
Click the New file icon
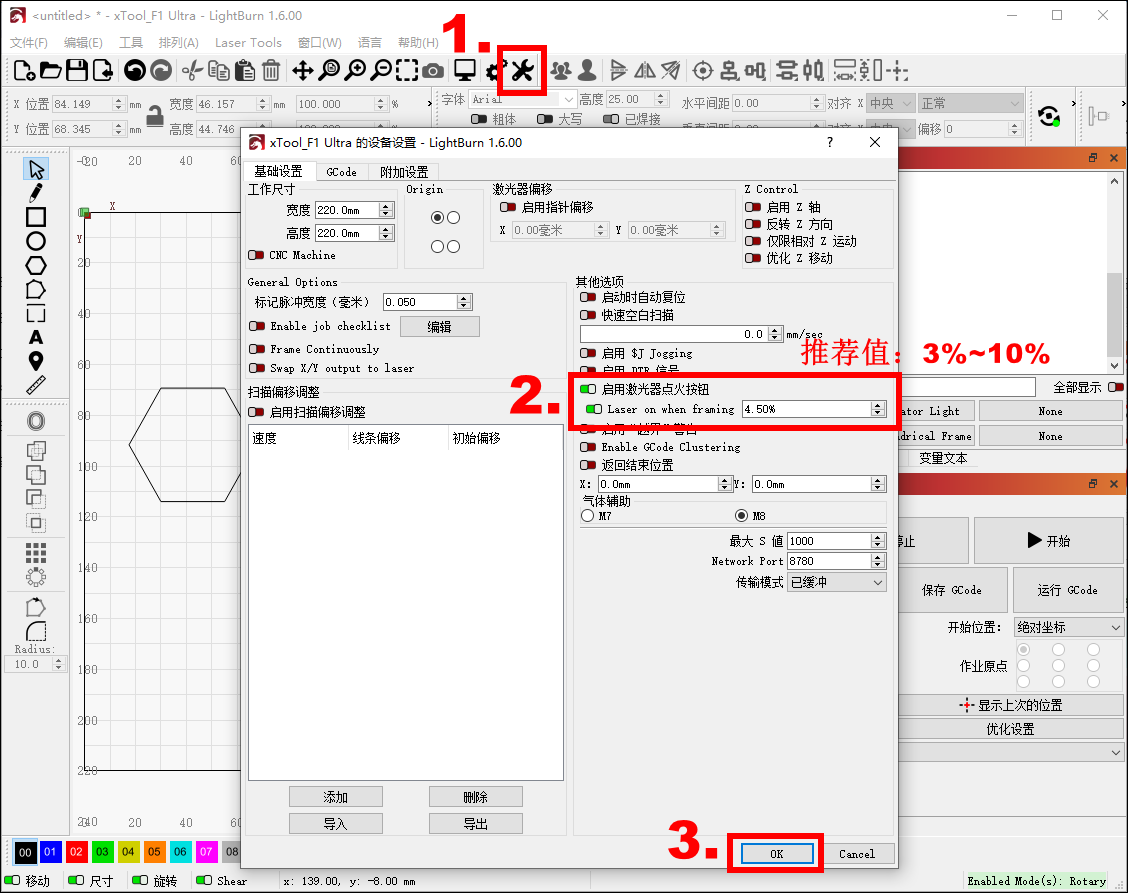[x=24, y=71]
